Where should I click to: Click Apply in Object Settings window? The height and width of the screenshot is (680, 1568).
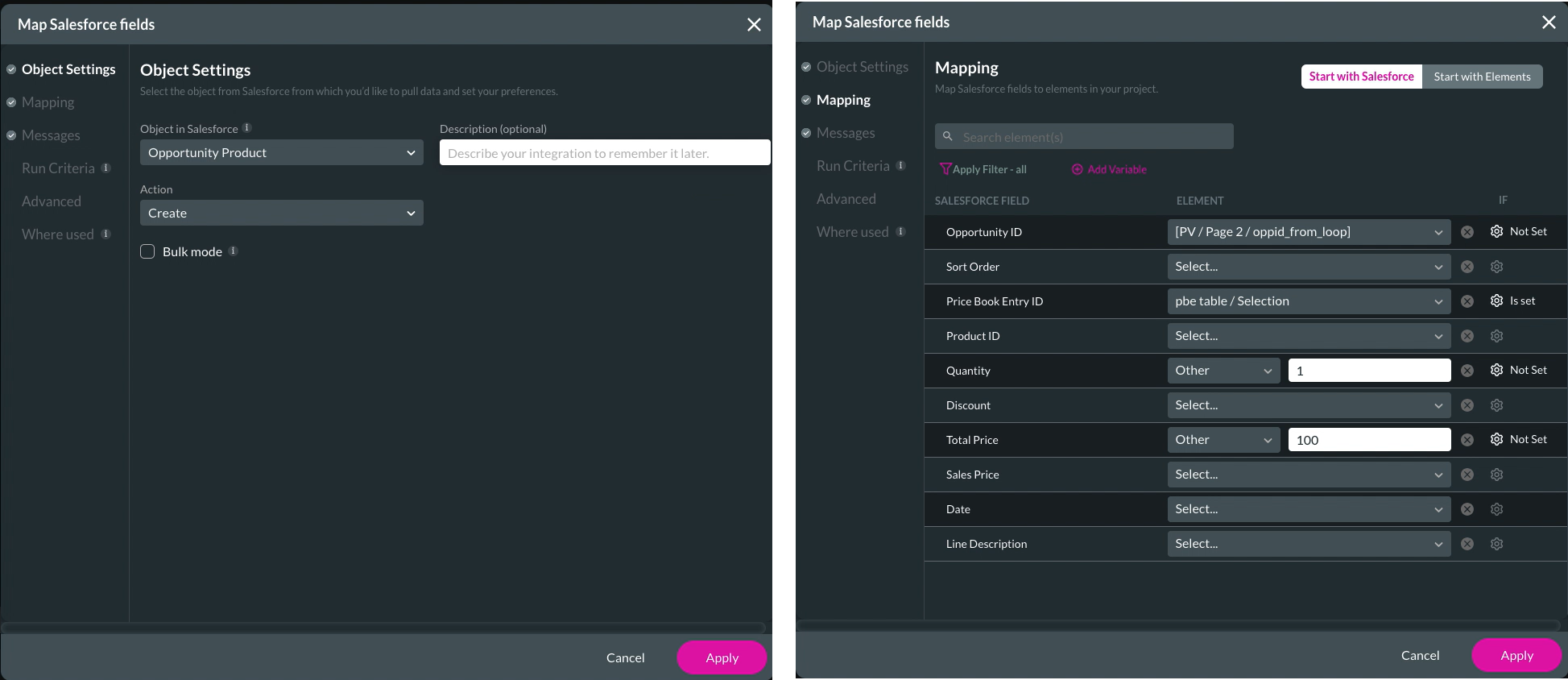[x=722, y=657]
